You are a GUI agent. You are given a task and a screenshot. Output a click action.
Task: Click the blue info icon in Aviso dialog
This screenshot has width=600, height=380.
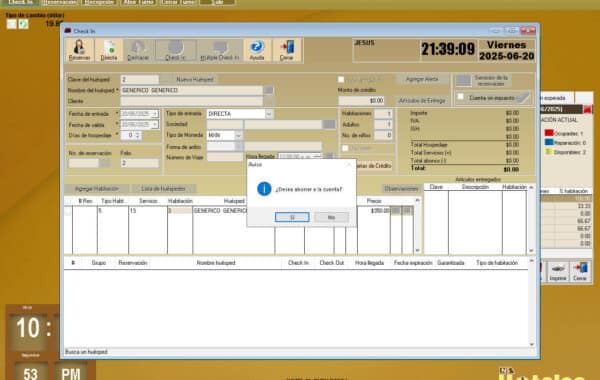click(x=264, y=189)
